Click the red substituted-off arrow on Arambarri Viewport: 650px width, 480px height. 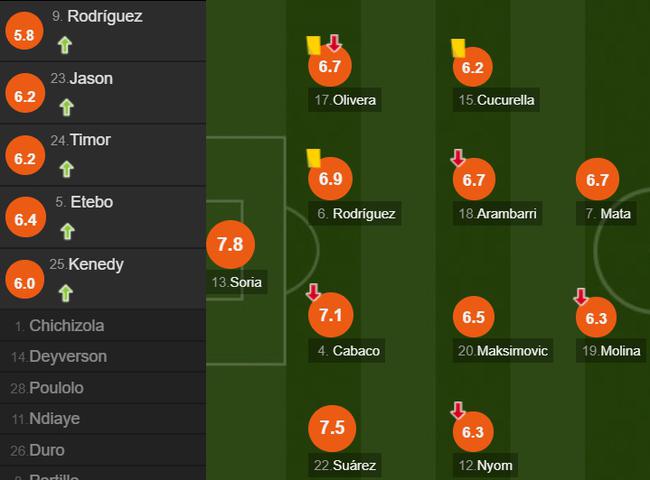pos(458,158)
